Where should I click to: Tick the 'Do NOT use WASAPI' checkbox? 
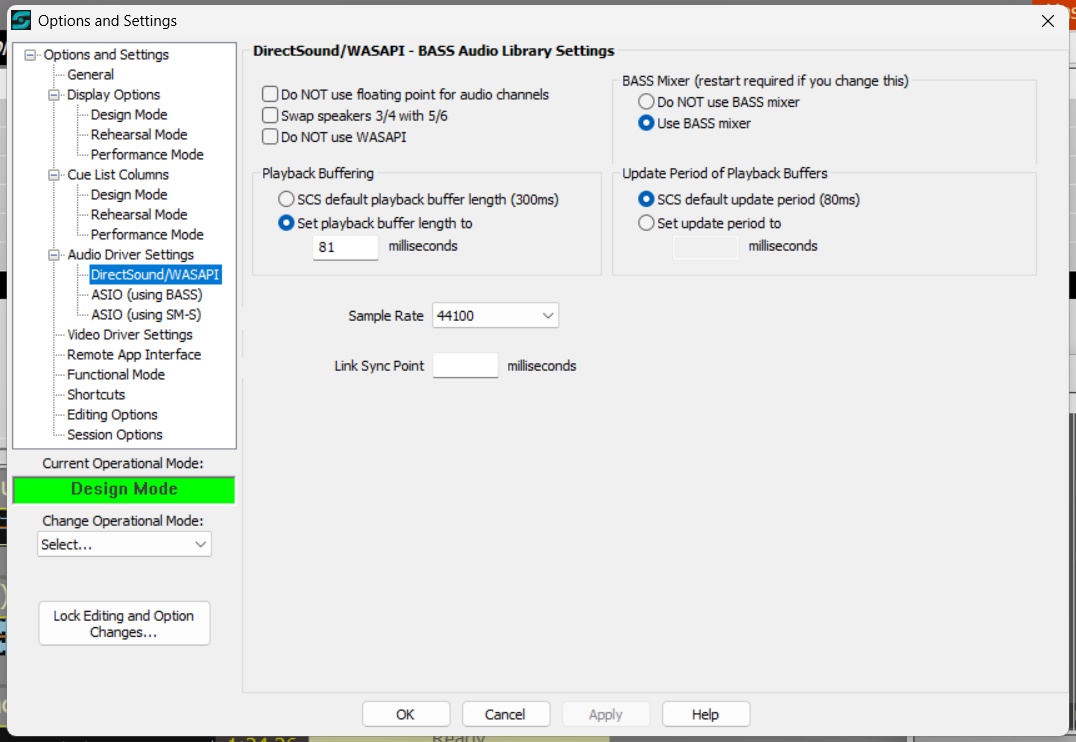tap(270, 137)
